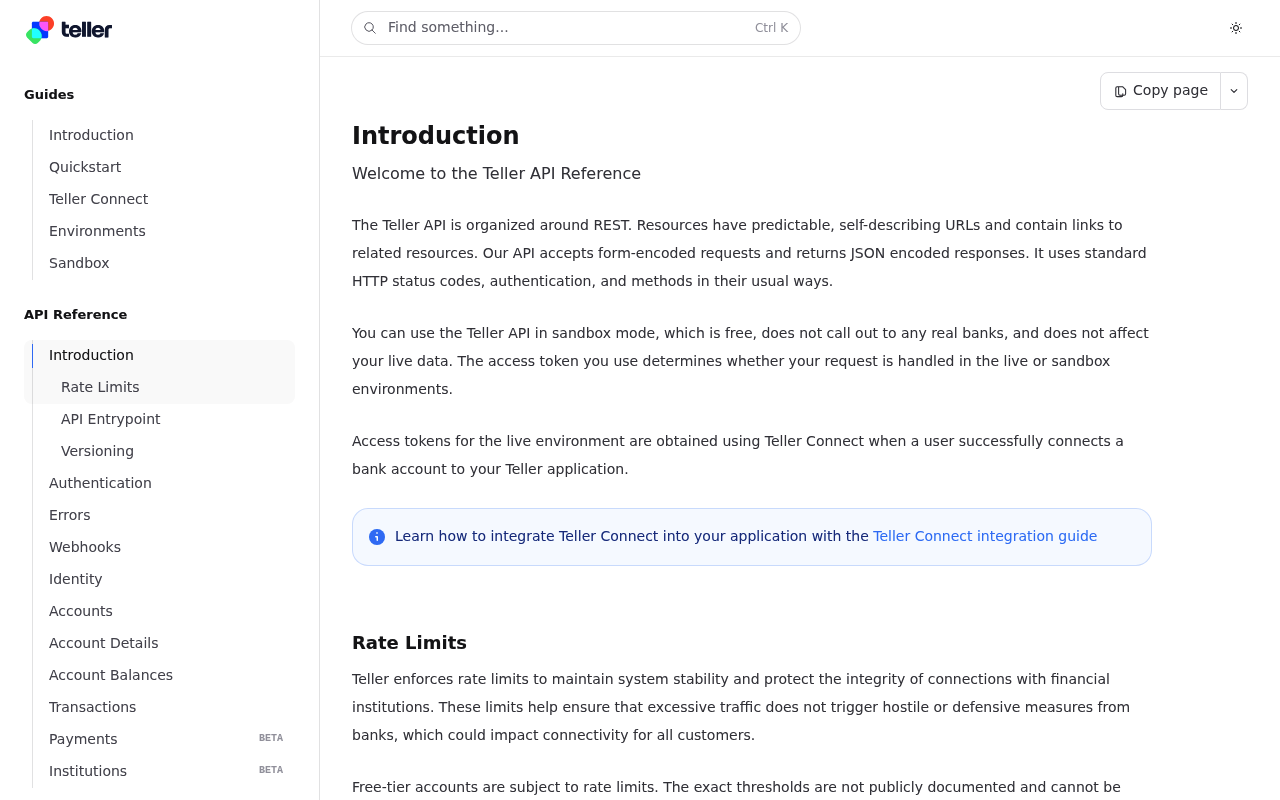Open Teller Connect integration guide link
Image resolution: width=1280 pixels, height=800 pixels.
point(985,536)
